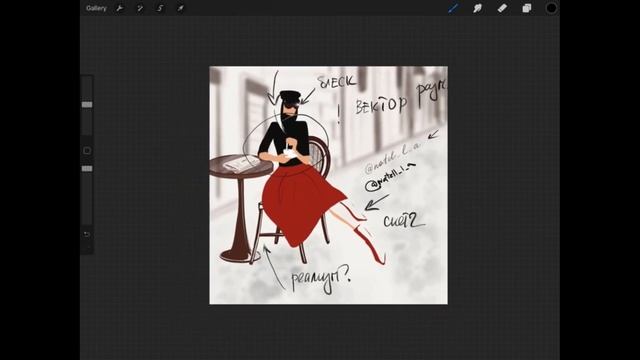Open the Actions wrench menu
This screenshot has height=360, width=640.
coord(120,8)
